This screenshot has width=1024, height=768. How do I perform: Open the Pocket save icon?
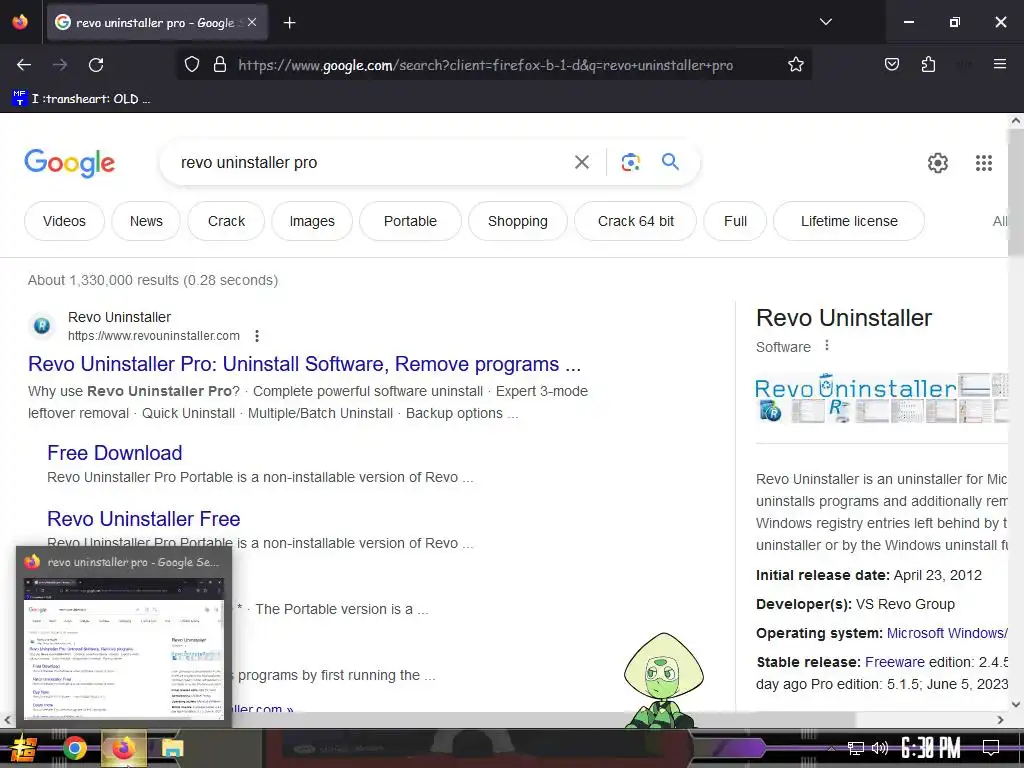click(891, 64)
